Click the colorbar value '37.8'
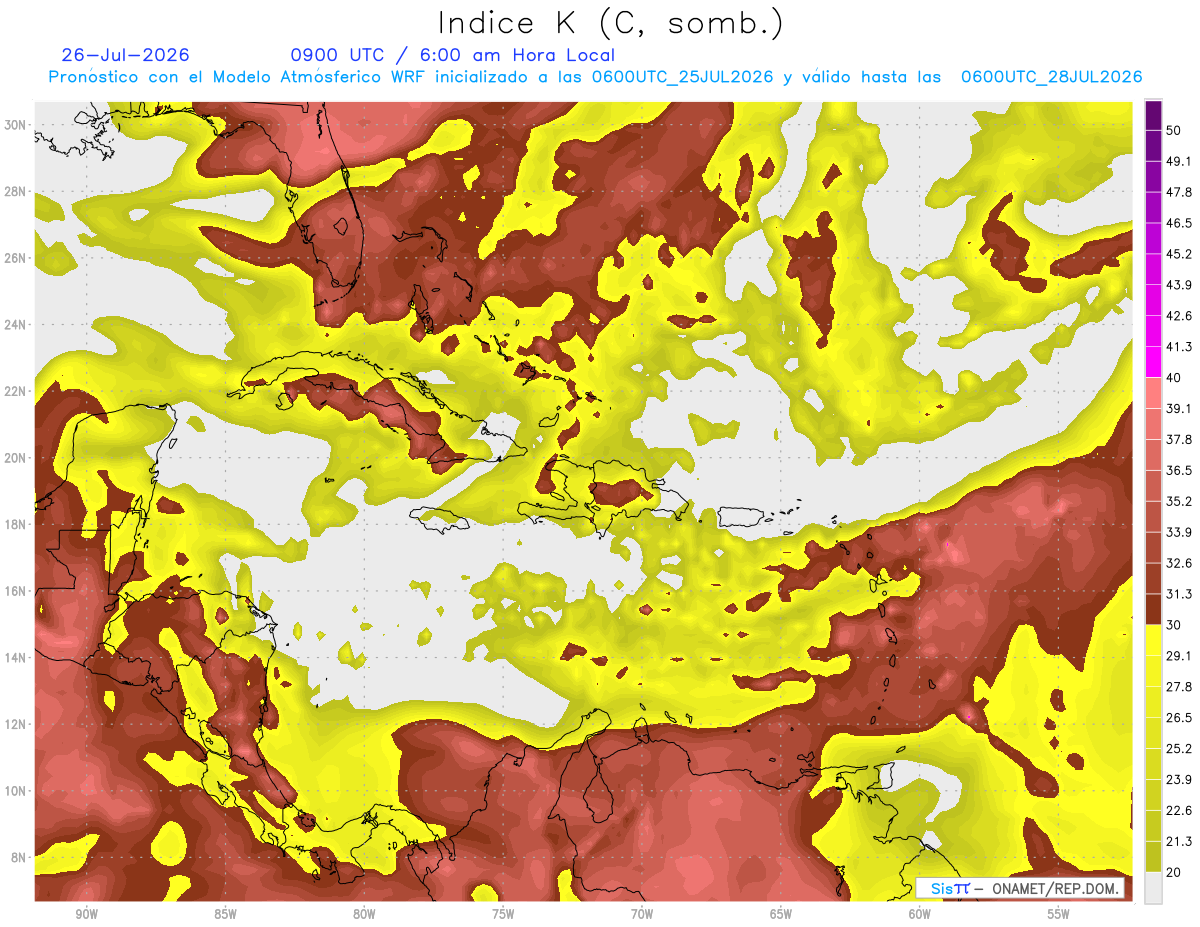1200x927 pixels. pyautogui.click(x=1179, y=439)
